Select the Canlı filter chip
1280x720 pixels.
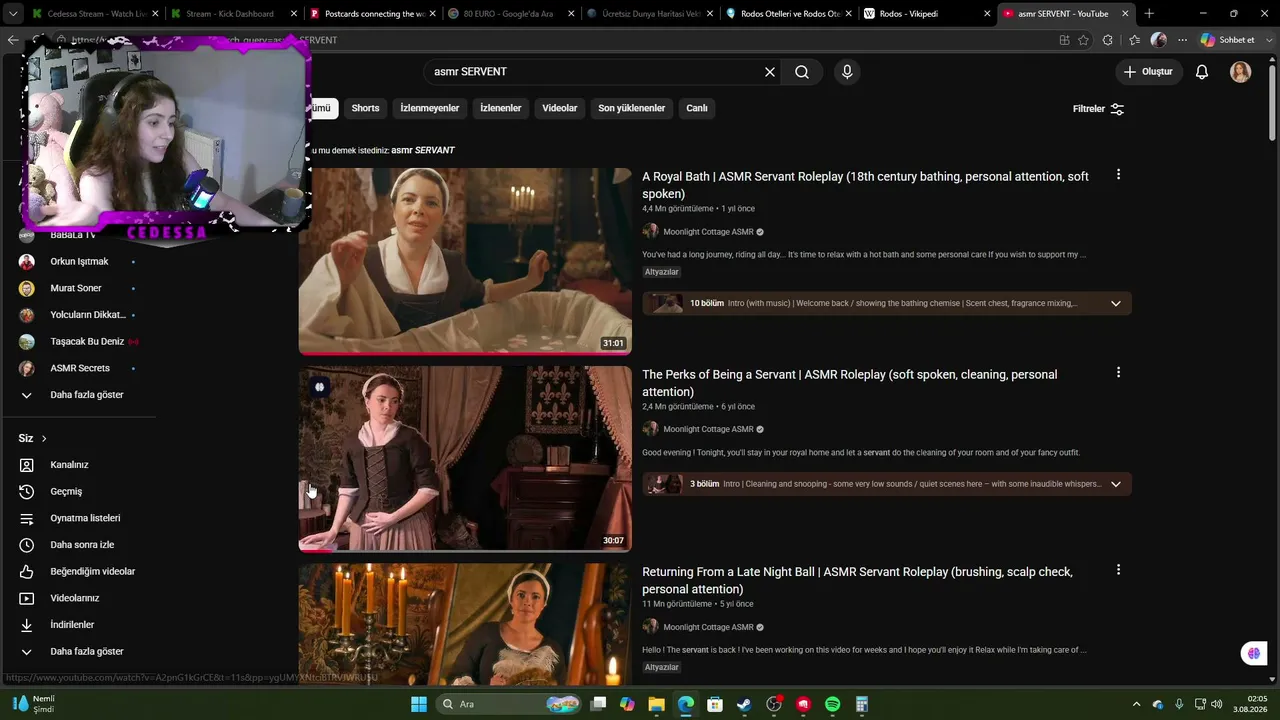pyautogui.click(x=697, y=108)
